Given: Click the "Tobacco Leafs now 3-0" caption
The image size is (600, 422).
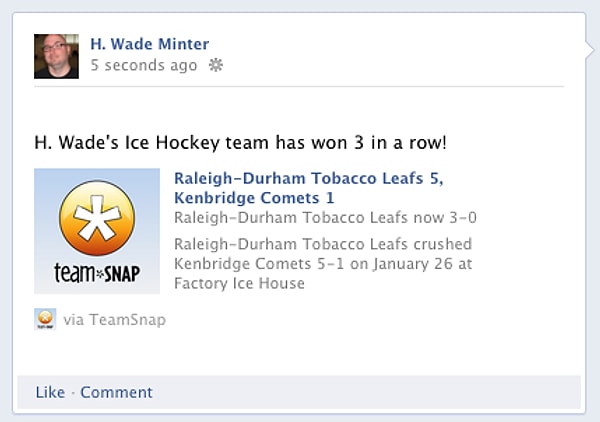Looking at the screenshot, I should [x=325, y=217].
